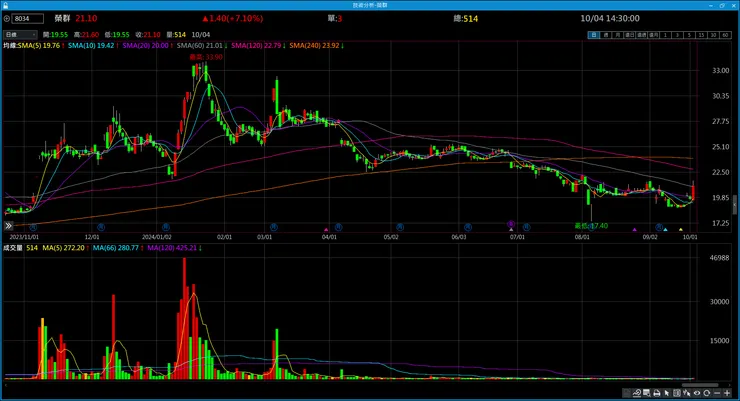The image size is (740, 401).
Task: Click the circled plus icon beside stock code
Action: click(8, 18)
